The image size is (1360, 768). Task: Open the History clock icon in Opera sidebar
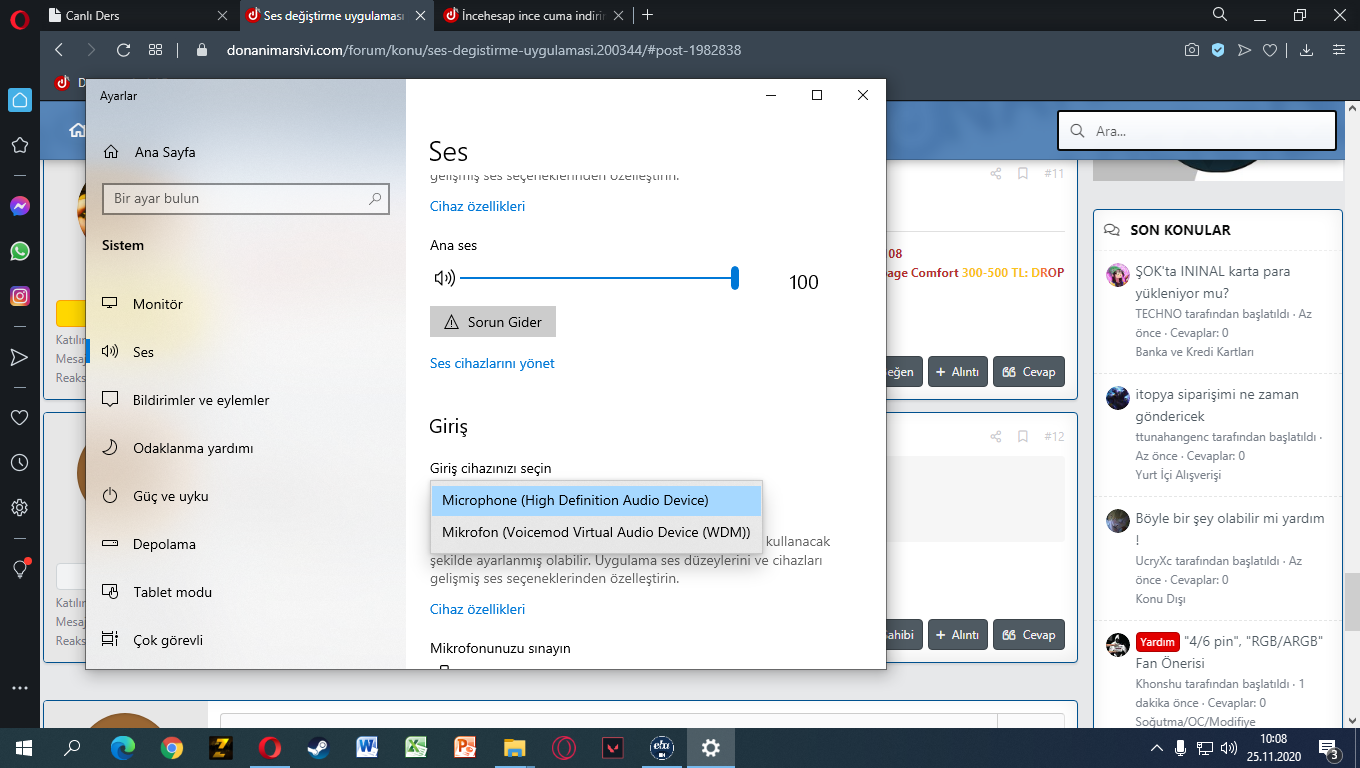[x=19, y=463]
